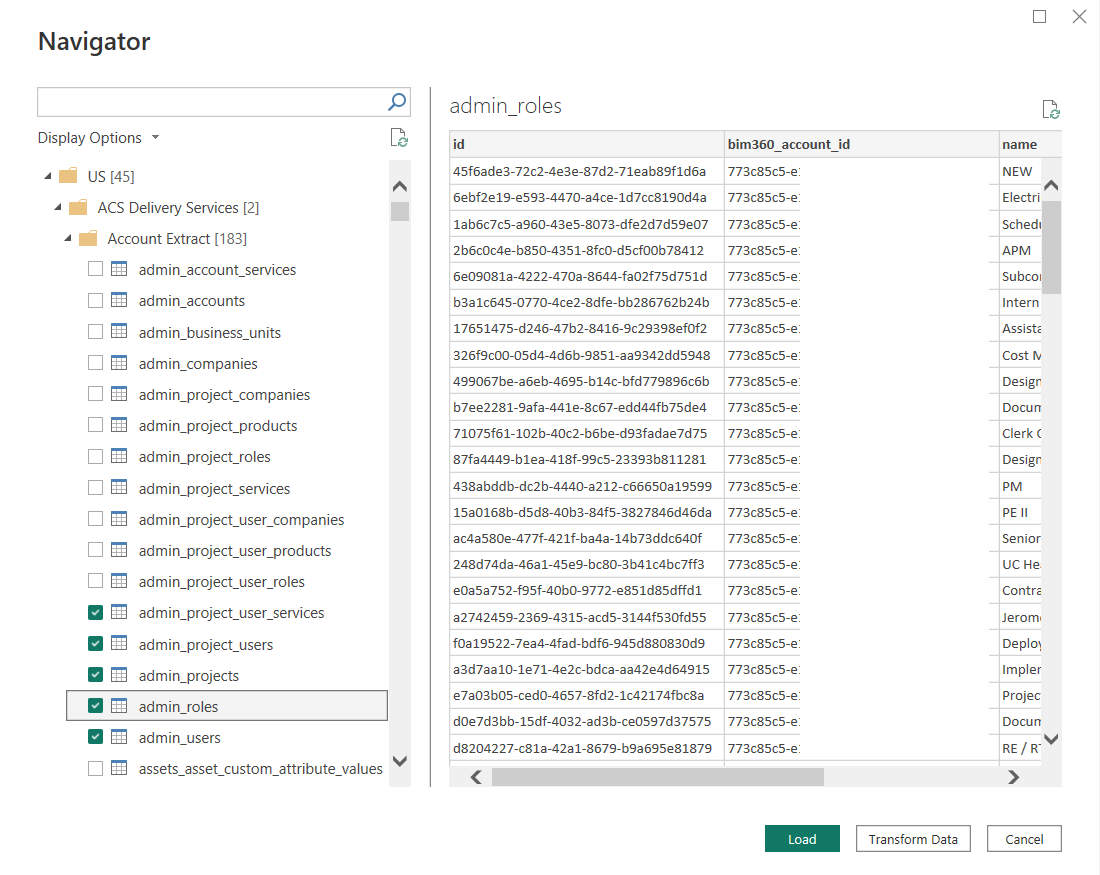Click the table icon beside assets_asset_custom_attribute_values
Viewport: 1100px width, 875px height.
(119, 769)
